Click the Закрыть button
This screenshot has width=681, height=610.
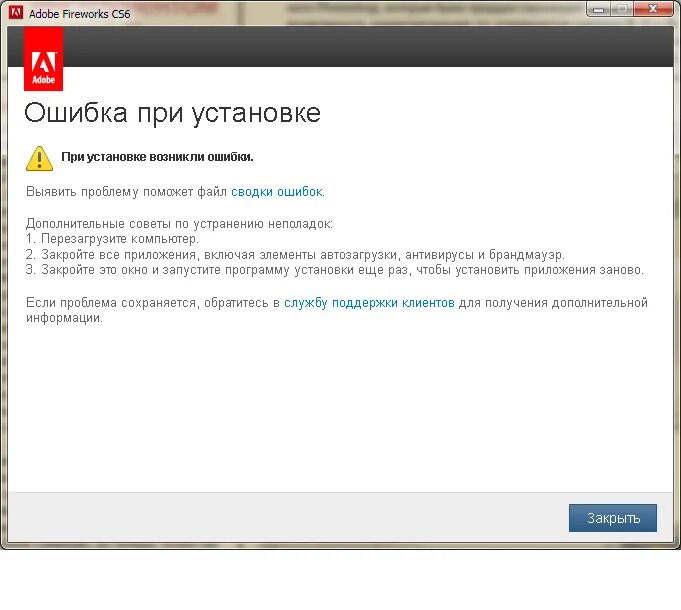[612, 518]
